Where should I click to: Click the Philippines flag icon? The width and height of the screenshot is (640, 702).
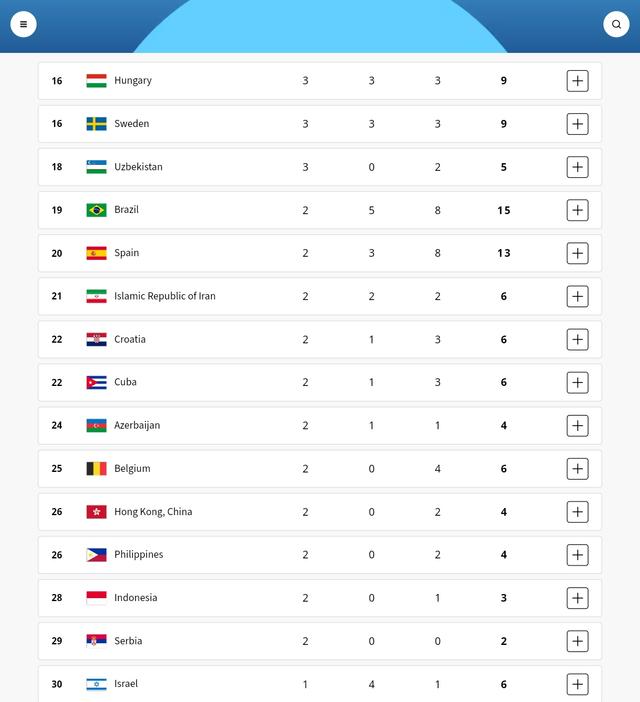click(x=96, y=555)
